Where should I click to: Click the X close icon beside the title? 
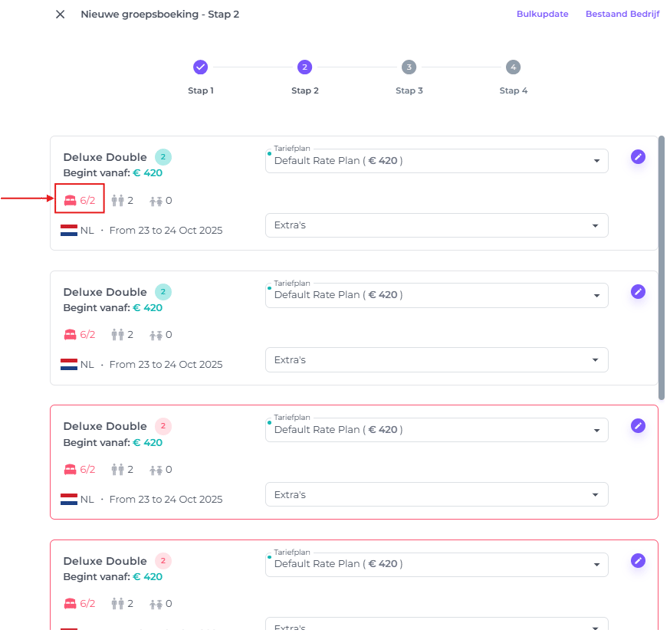point(60,14)
